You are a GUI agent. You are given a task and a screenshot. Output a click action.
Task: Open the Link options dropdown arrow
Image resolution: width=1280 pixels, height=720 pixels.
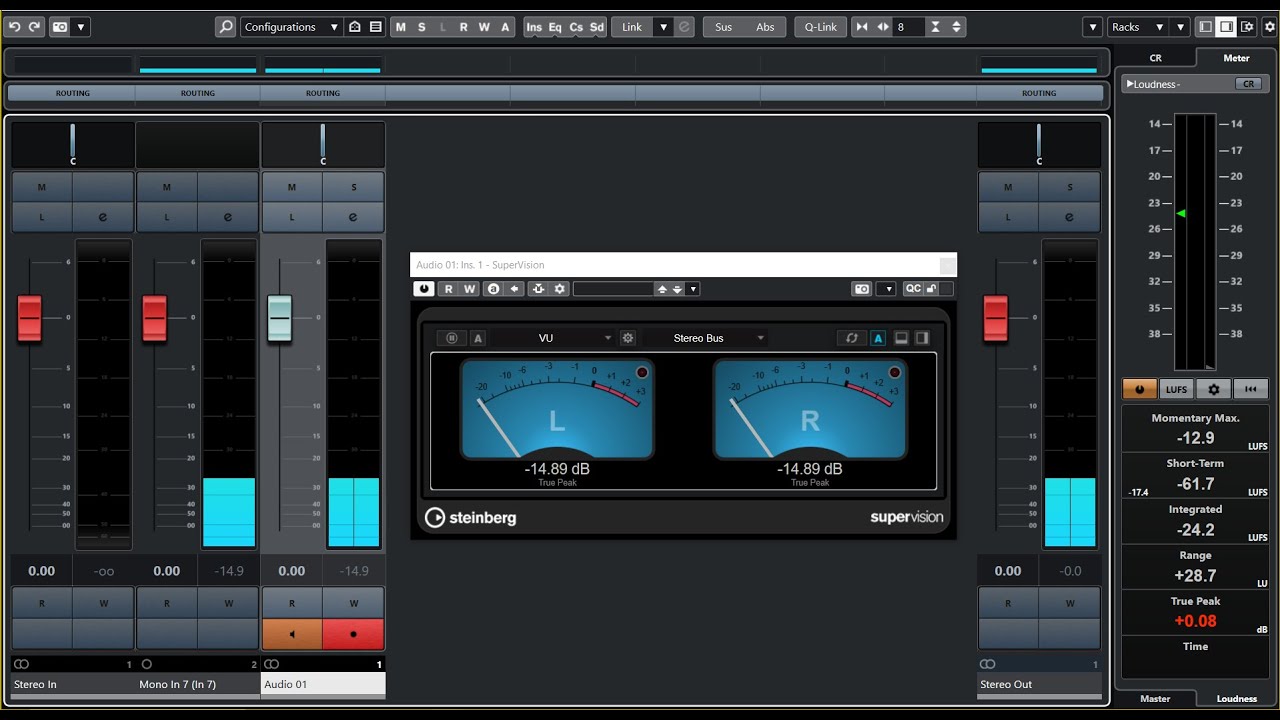663,27
